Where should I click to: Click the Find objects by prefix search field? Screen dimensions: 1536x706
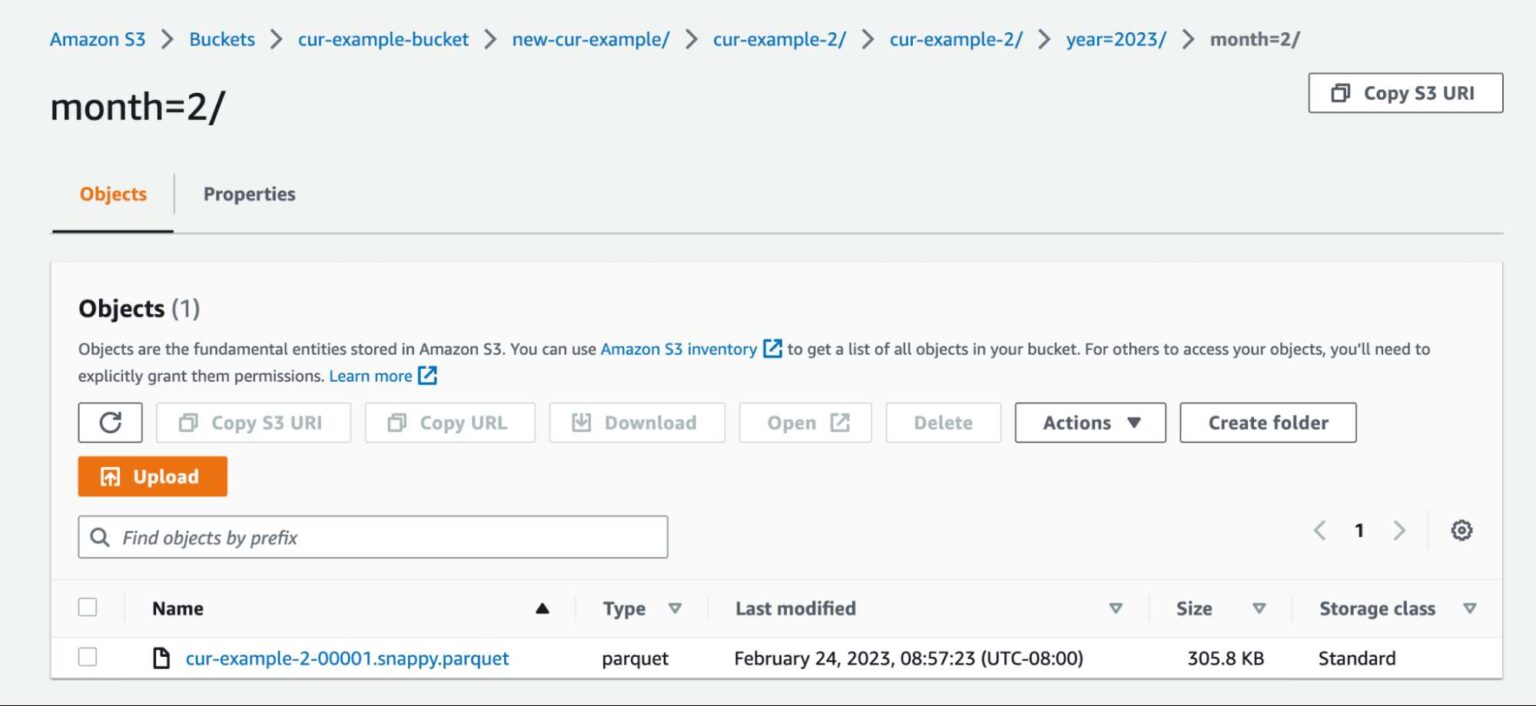pyautogui.click(x=372, y=537)
